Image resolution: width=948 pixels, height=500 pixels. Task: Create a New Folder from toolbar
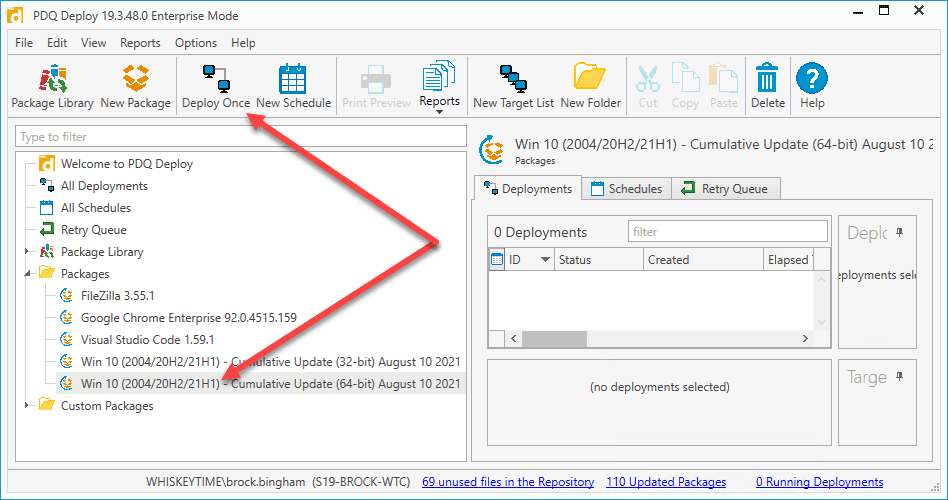click(590, 86)
